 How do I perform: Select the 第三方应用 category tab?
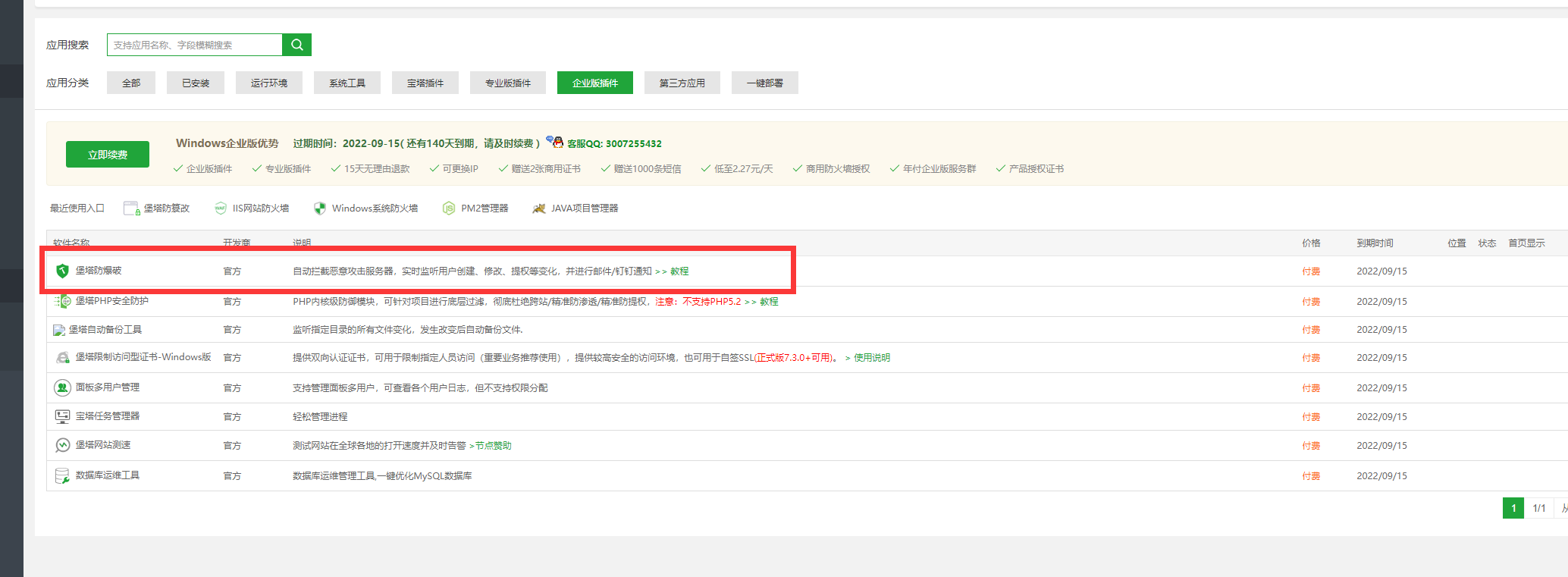point(682,83)
